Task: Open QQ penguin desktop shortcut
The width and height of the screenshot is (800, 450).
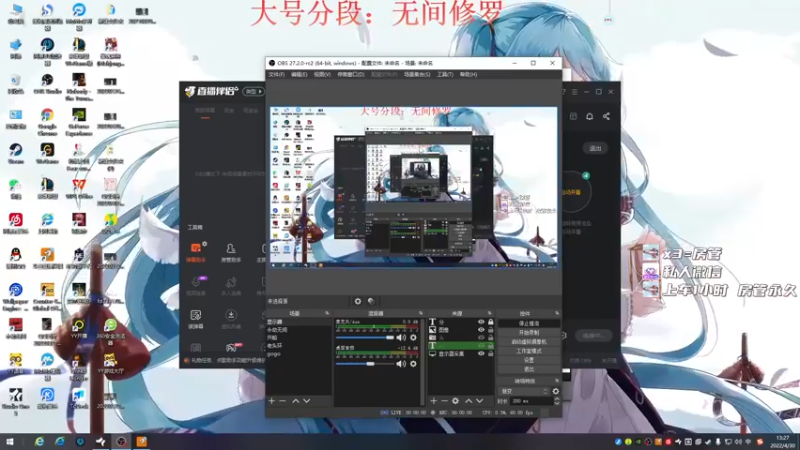Action: [16, 258]
